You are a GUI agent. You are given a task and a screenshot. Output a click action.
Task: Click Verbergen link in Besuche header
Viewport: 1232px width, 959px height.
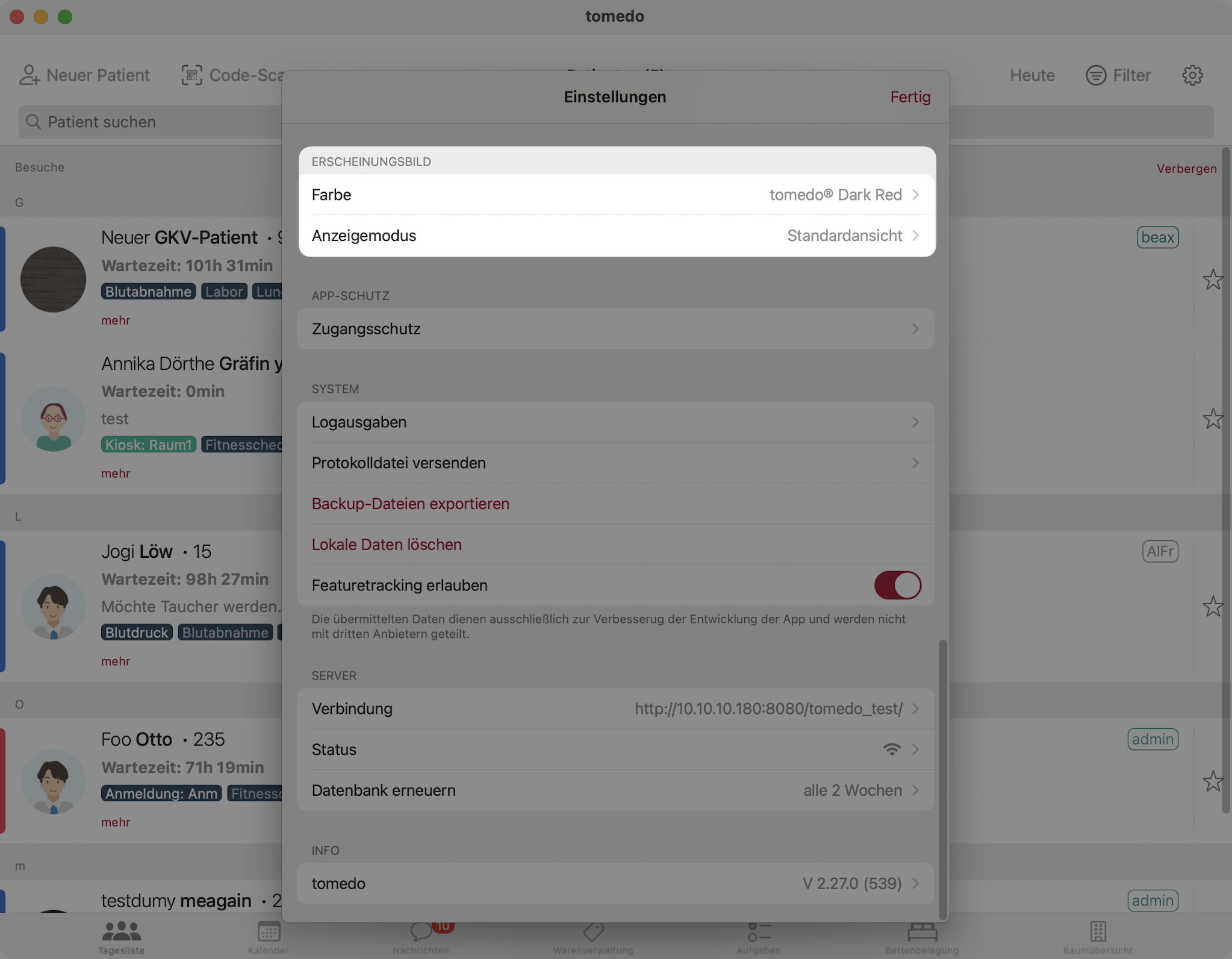point(1186,169)
